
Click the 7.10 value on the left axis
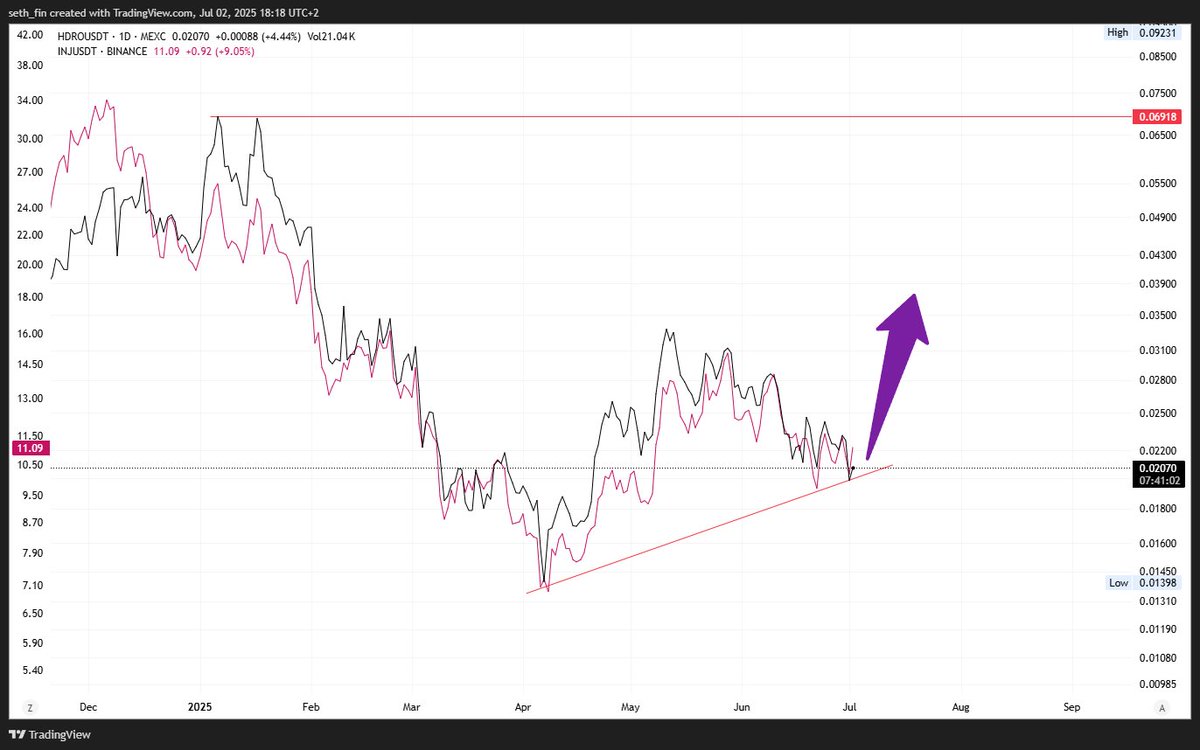tap(31, 585)
